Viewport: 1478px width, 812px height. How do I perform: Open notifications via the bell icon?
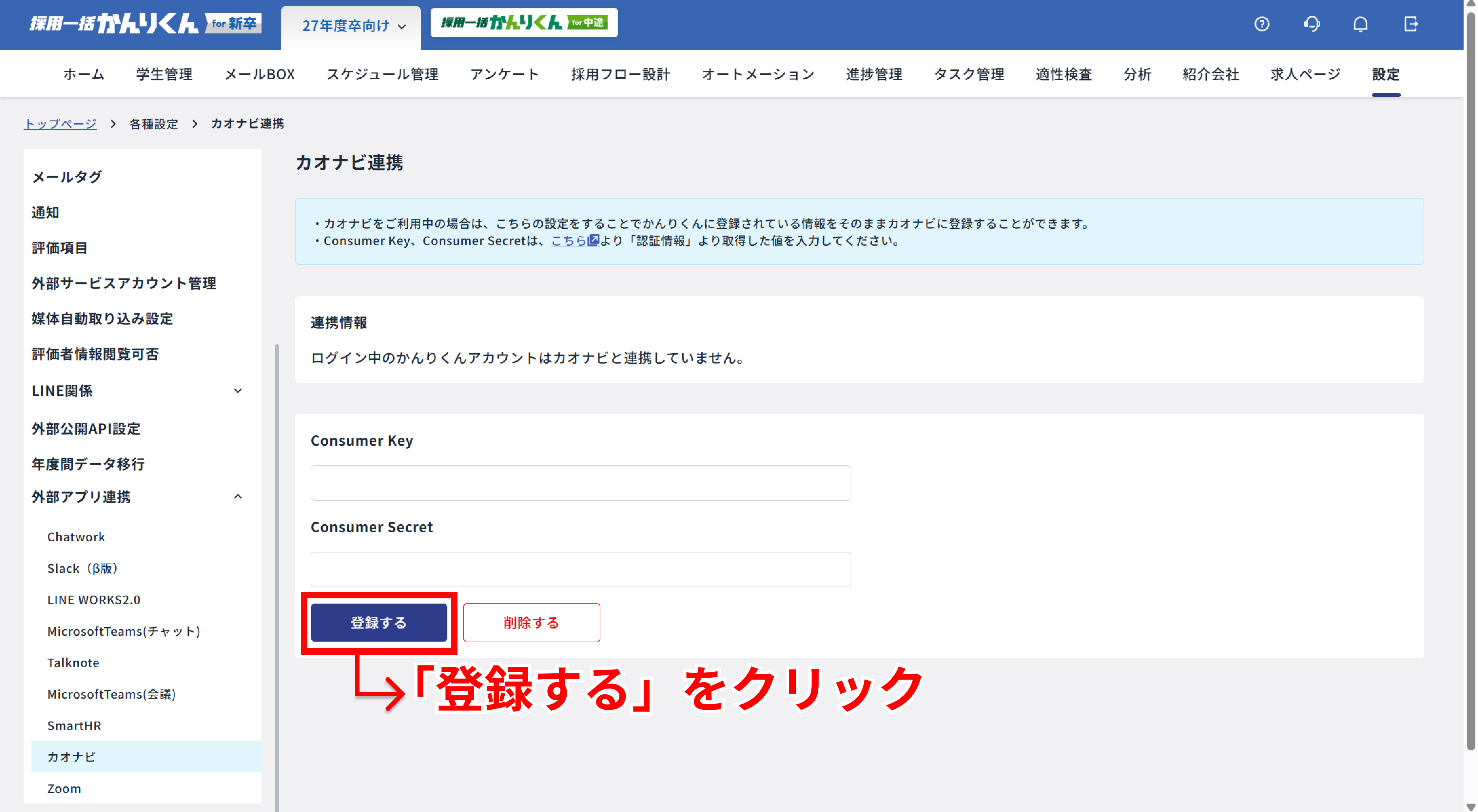point(1360,24)
